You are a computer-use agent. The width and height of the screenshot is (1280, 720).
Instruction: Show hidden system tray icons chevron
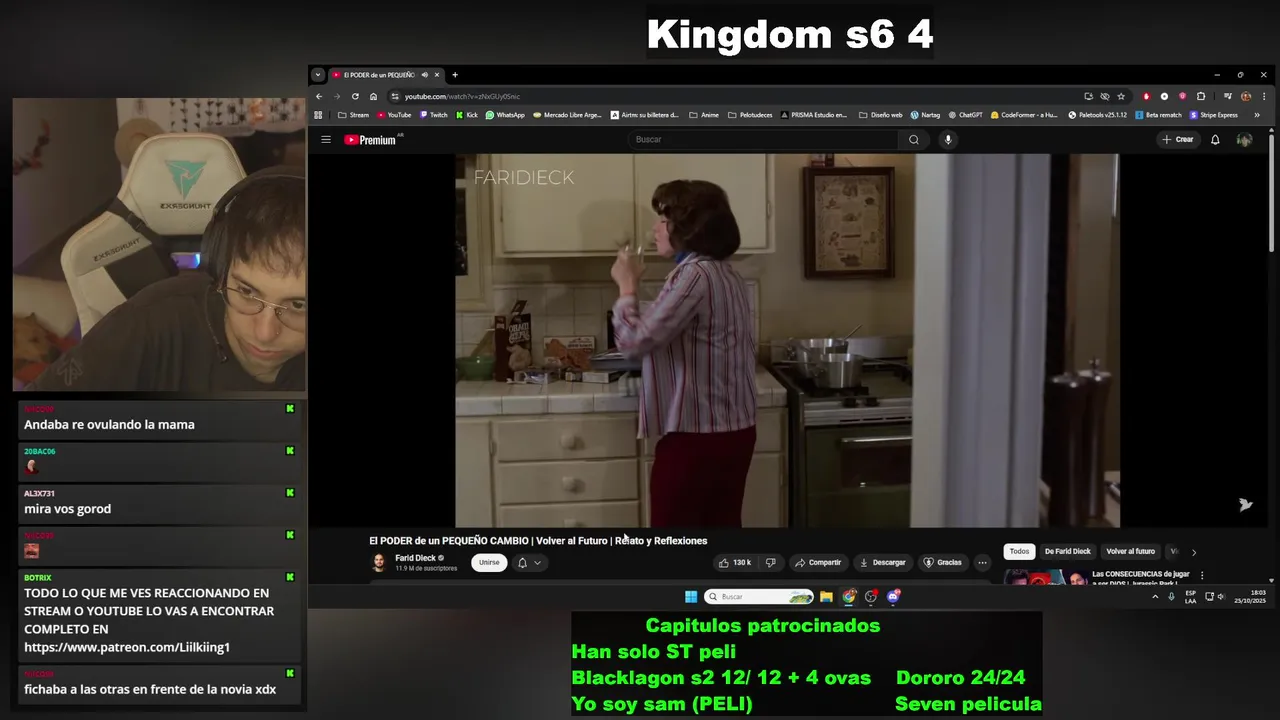[x=1155, y=597]
